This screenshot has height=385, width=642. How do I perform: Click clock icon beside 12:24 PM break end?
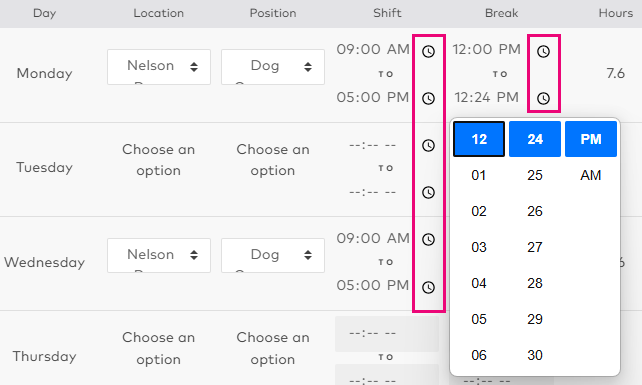543,98
